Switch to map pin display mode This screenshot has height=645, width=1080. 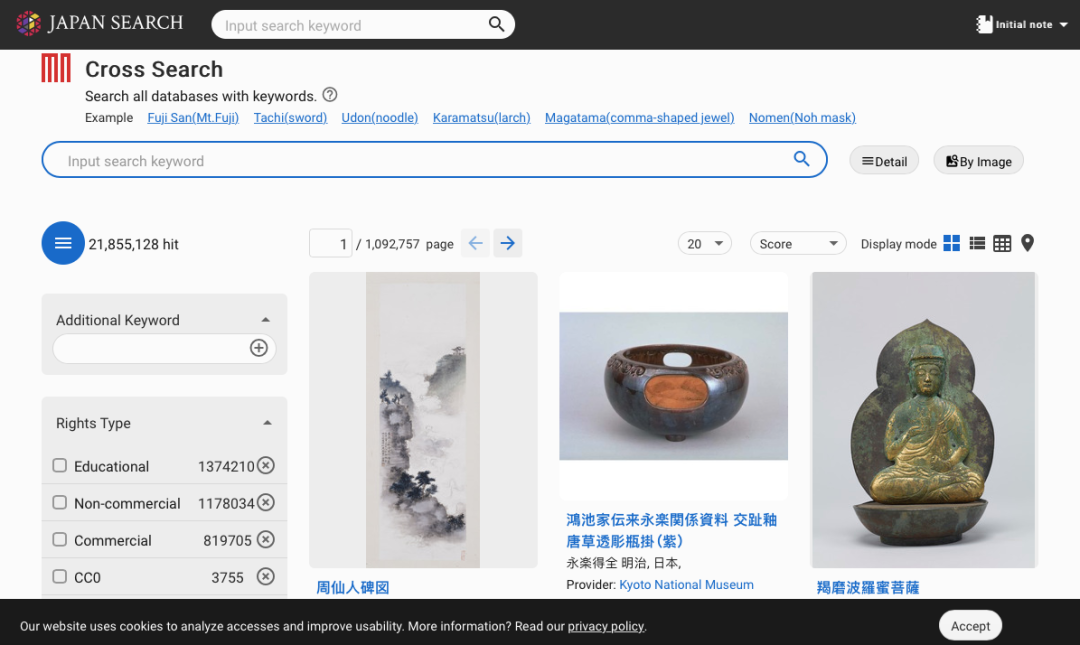click(x=1028, y=243)
